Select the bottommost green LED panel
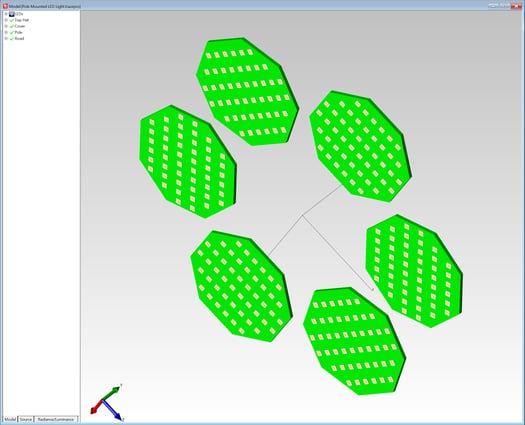Screen dimensions: 525x425 [354, 341]
